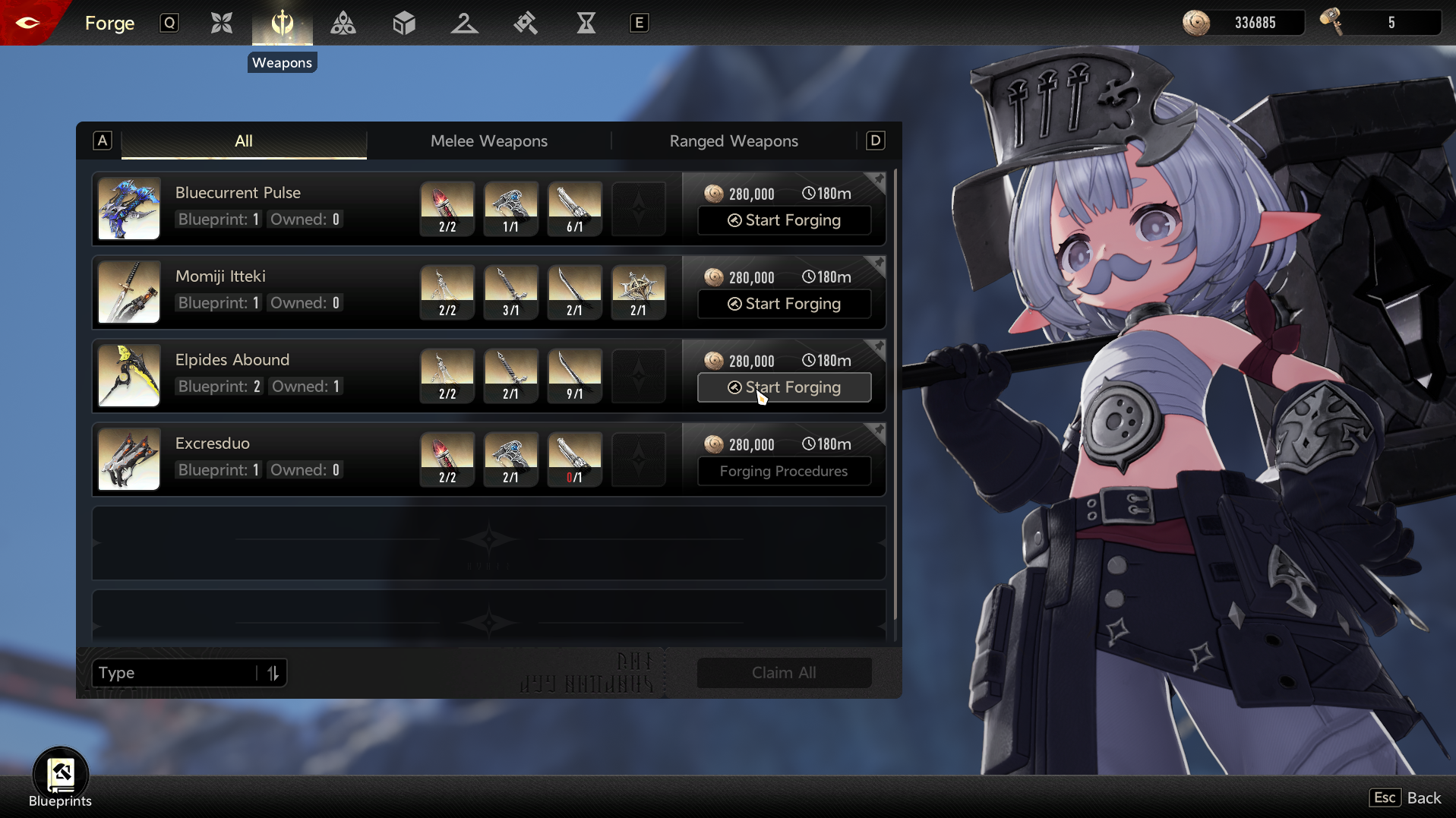Inspect Elpides Abound second material (2/1)
This screenshot has height=818, width=1456.
coord(511,376)
